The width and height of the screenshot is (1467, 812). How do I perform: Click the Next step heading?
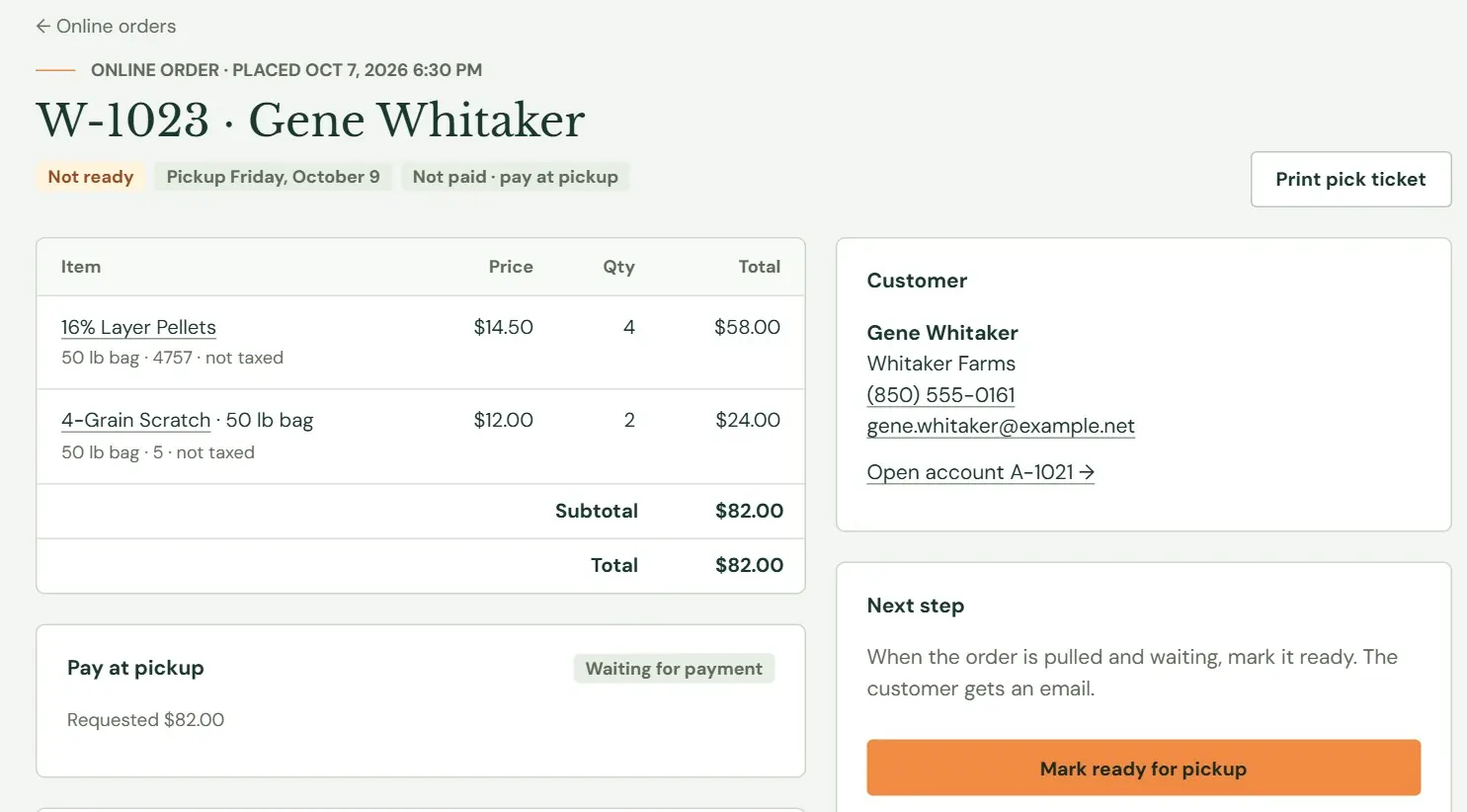tap(915, 606)
